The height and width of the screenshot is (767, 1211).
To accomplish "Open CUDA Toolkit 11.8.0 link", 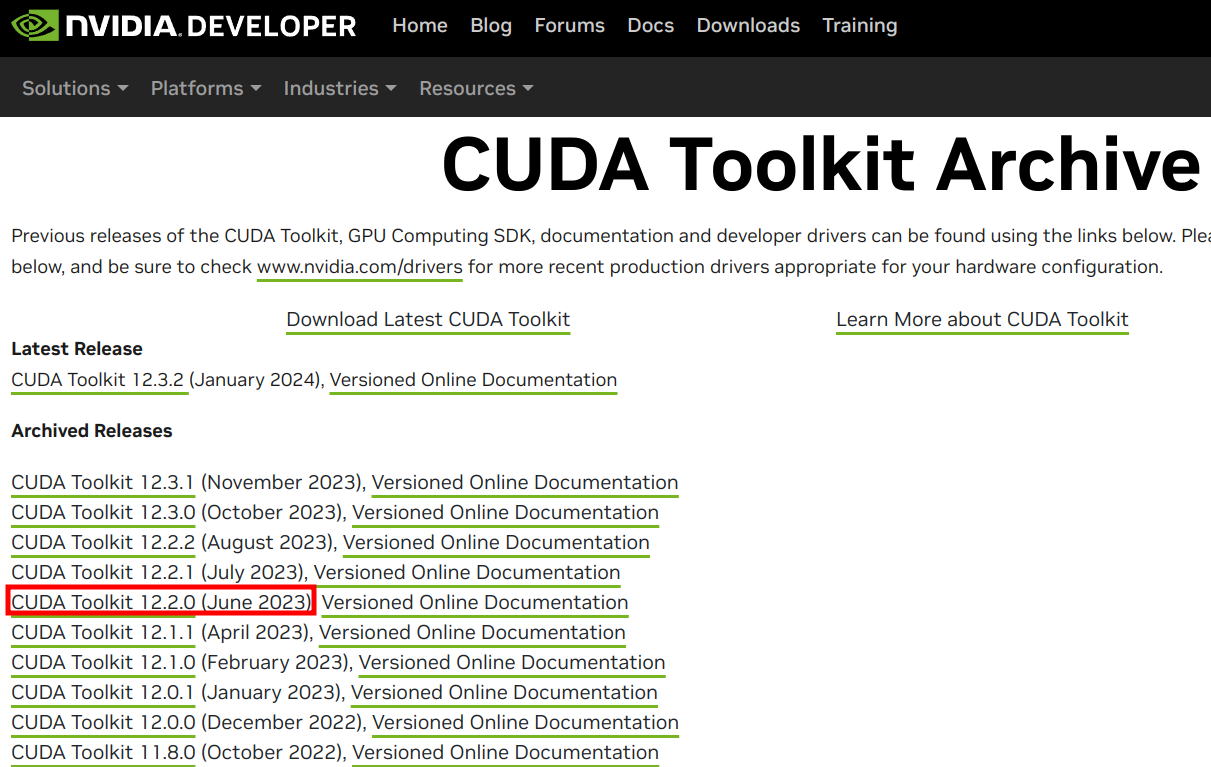I will coord(103,753).
